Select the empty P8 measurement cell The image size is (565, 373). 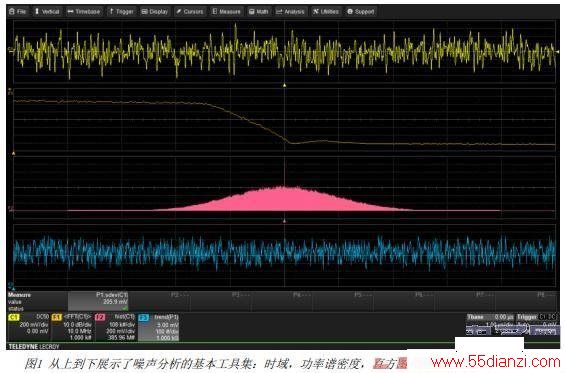pos(525,301)
